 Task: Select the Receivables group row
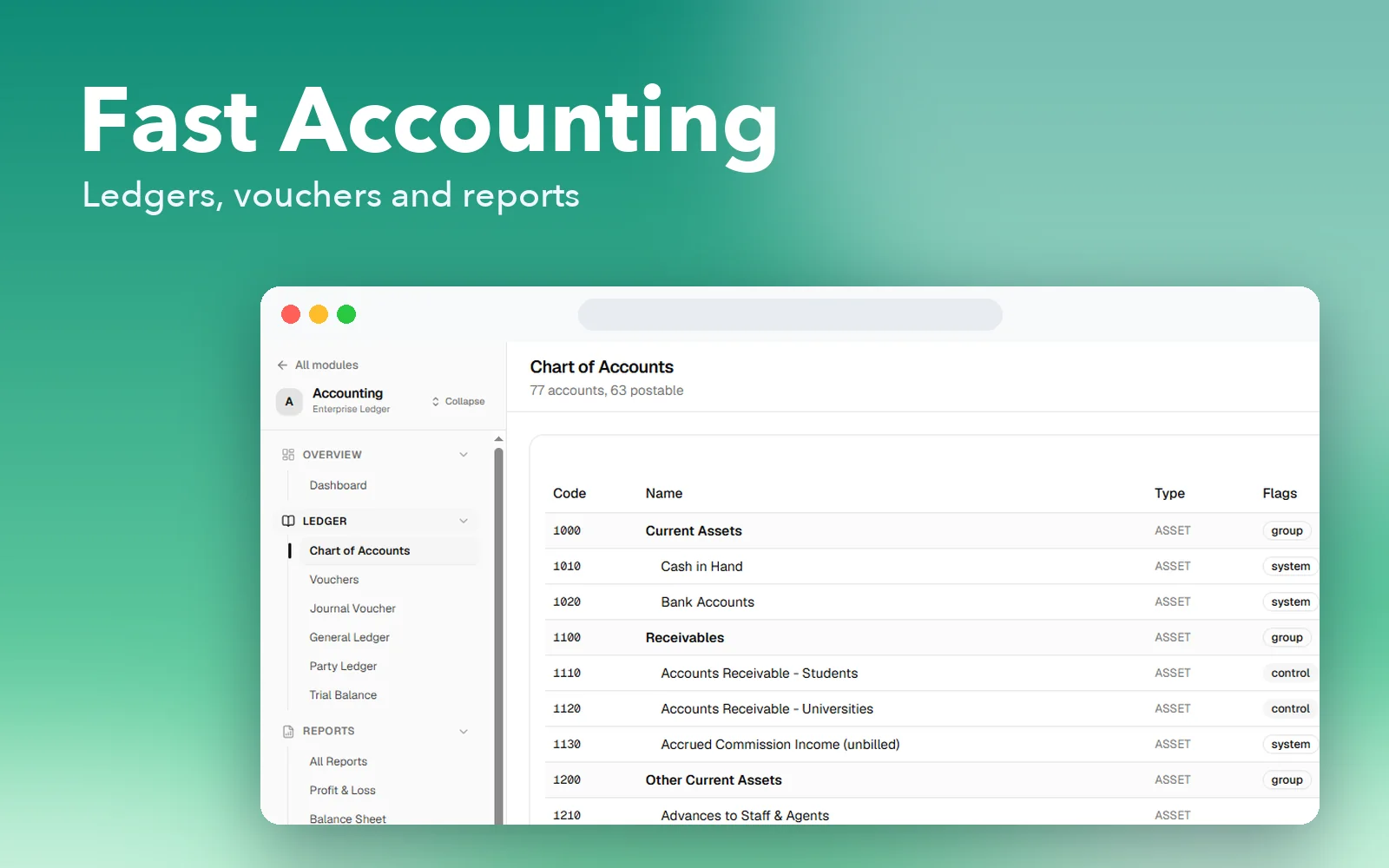tap(931, 638)
